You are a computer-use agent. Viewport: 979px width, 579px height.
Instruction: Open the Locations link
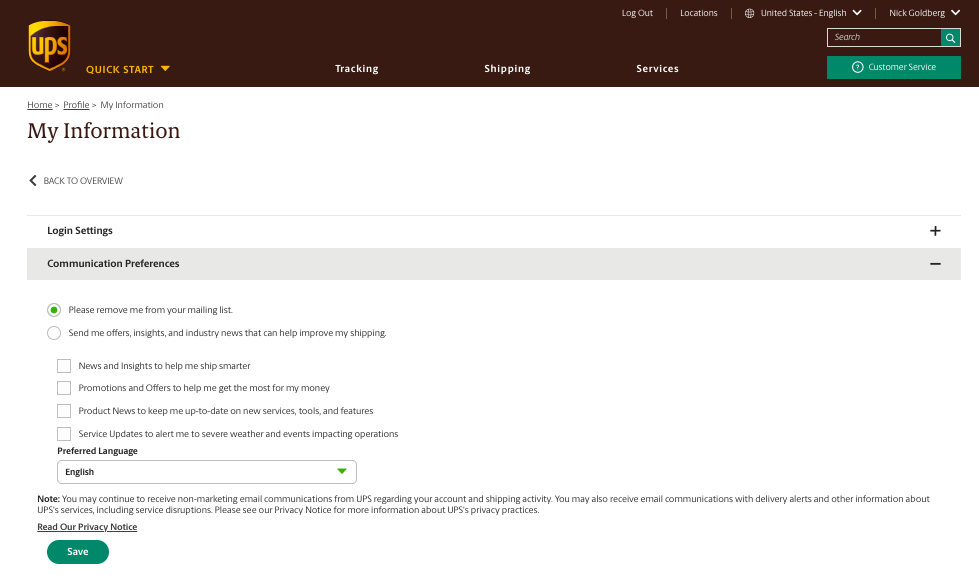(699, 13)
